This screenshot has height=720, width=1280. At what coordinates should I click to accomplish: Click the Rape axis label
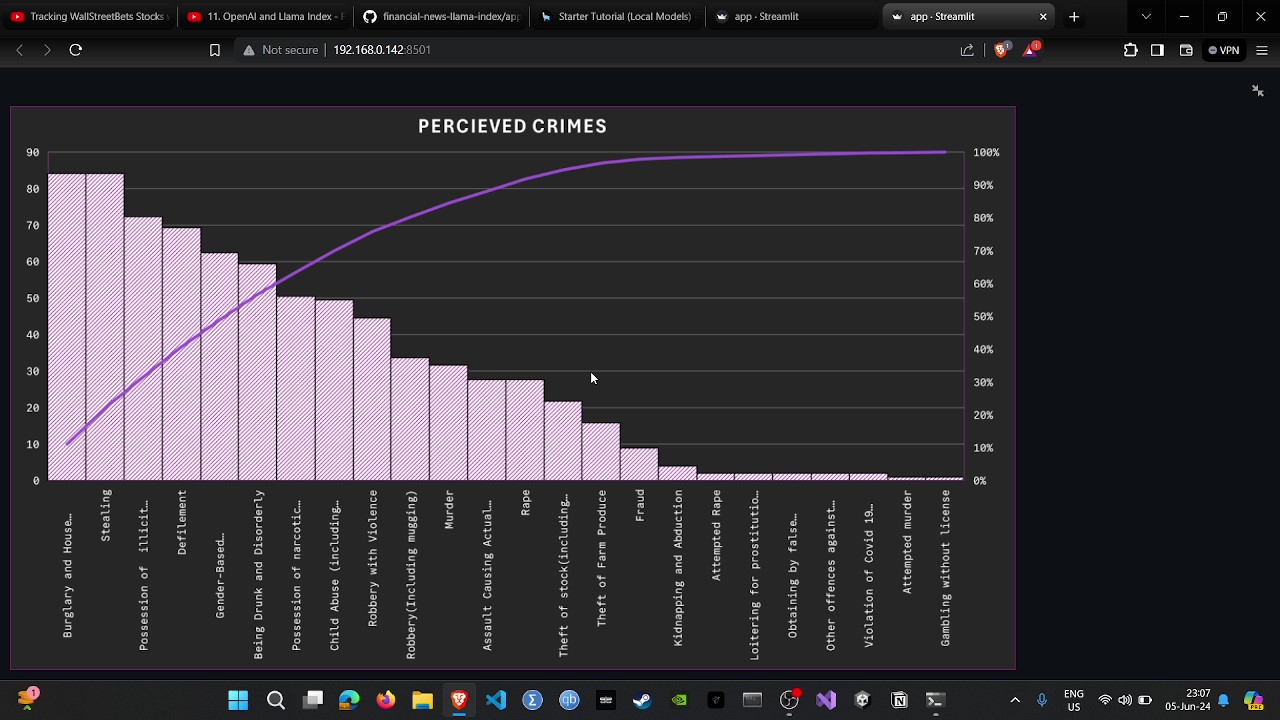525,502
